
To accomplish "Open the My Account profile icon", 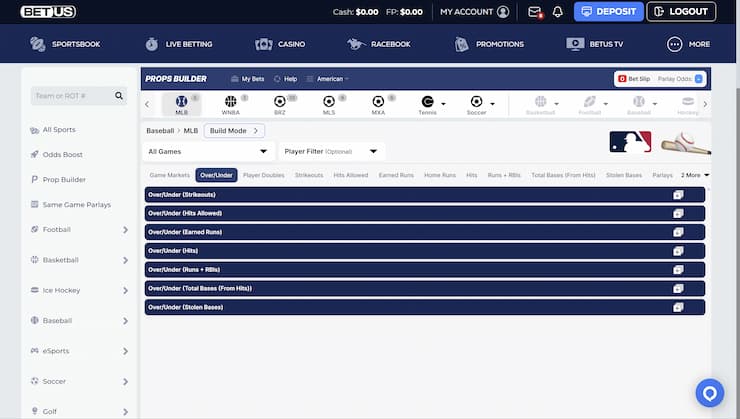I will pos(503,12).
